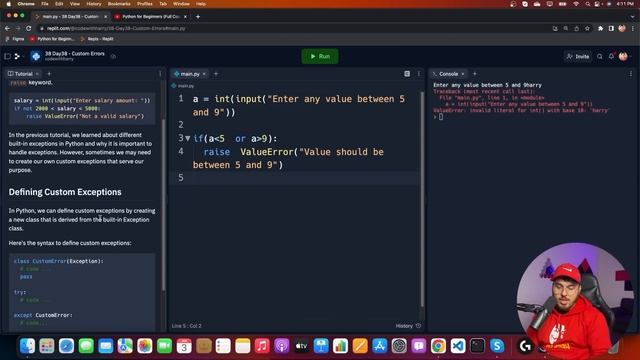This screenshot has width=640, height=360.
Task: Open the Window menu
Action: coord(181,4)
